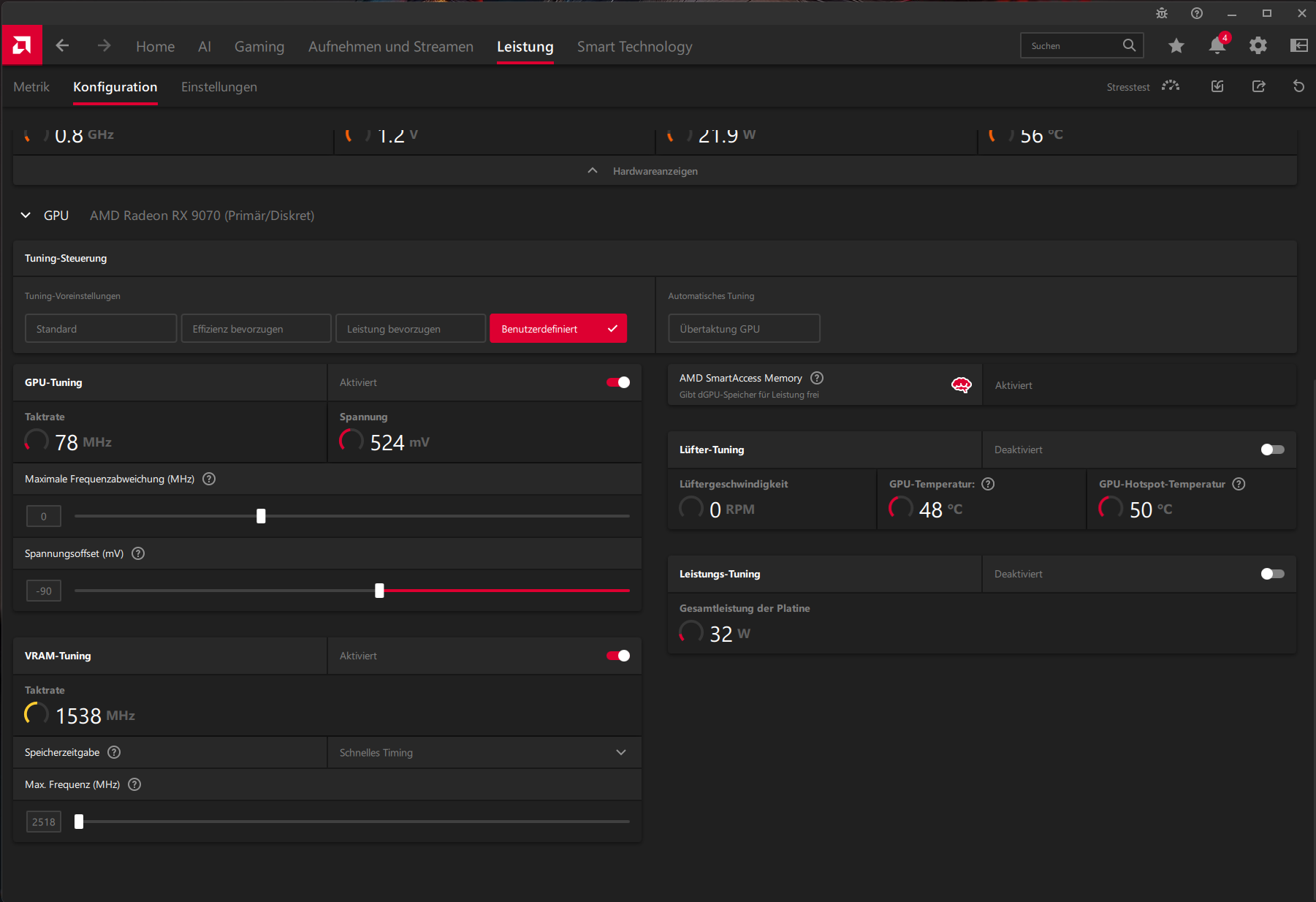Collapse the GPU section chevron
Screen dimensions: 1316x902
[26, 216]
